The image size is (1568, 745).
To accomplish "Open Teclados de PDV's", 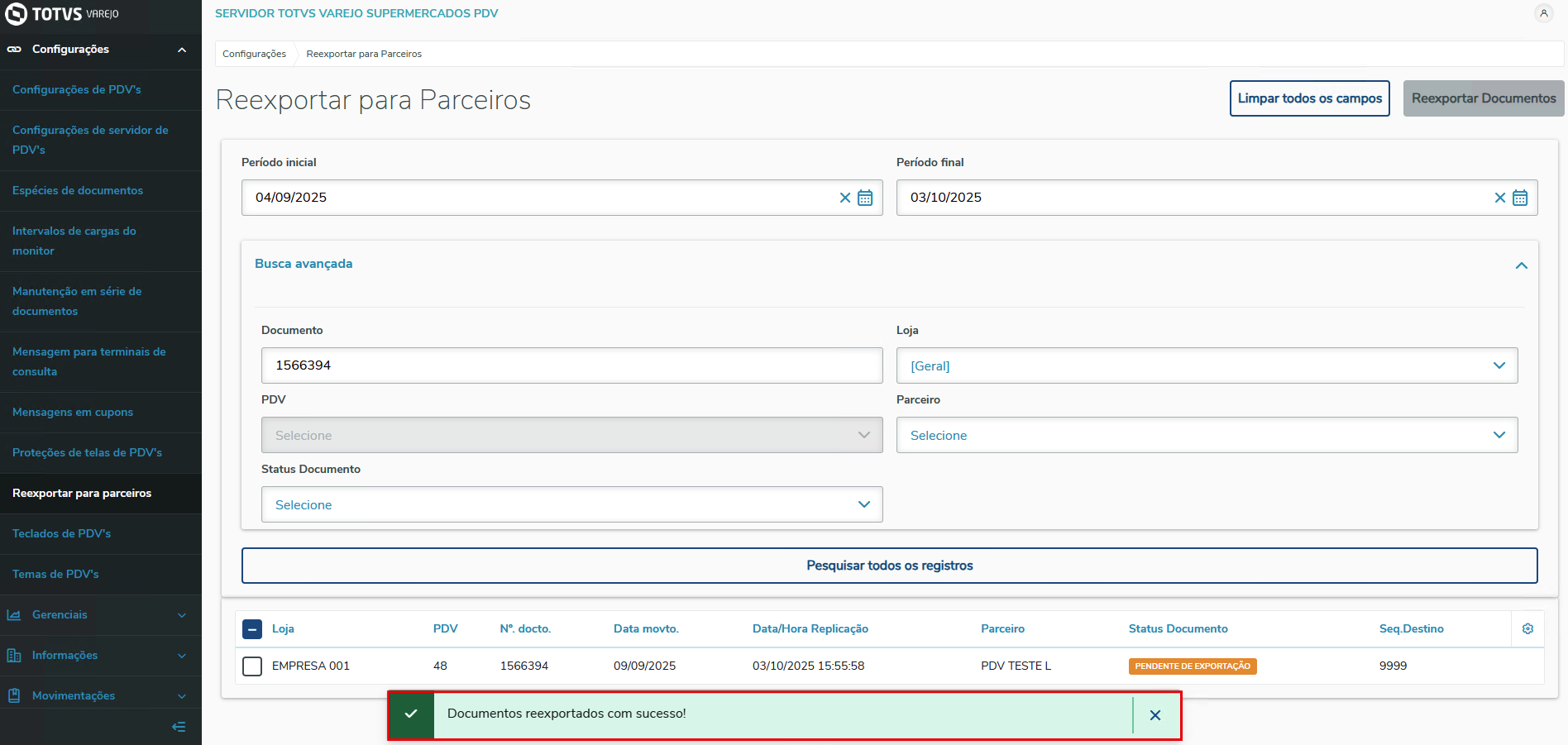I will pyautogui.click(x=100, y=534).
